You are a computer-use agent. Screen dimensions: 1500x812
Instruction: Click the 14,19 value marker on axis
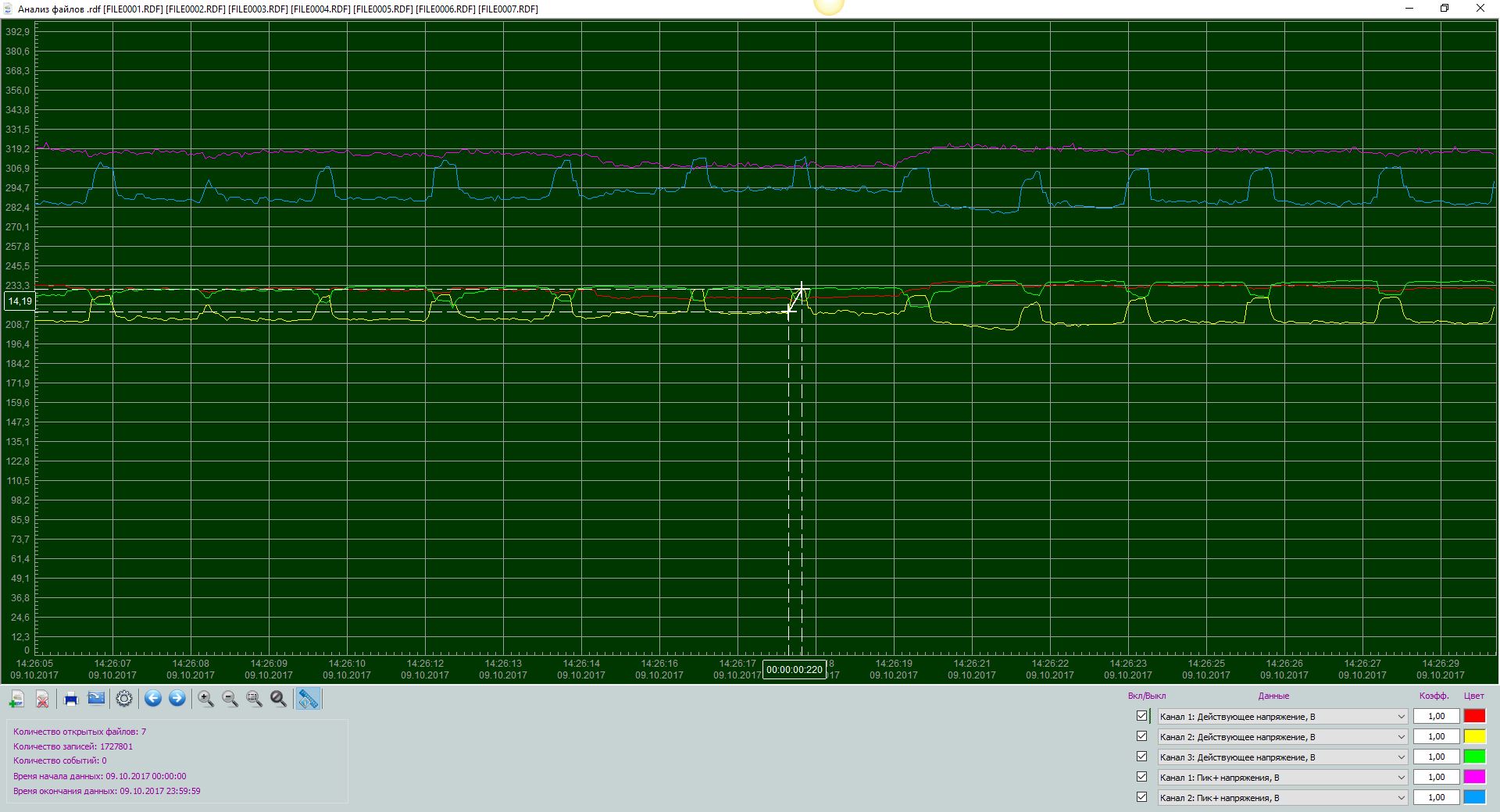click(x=20, y=301)
